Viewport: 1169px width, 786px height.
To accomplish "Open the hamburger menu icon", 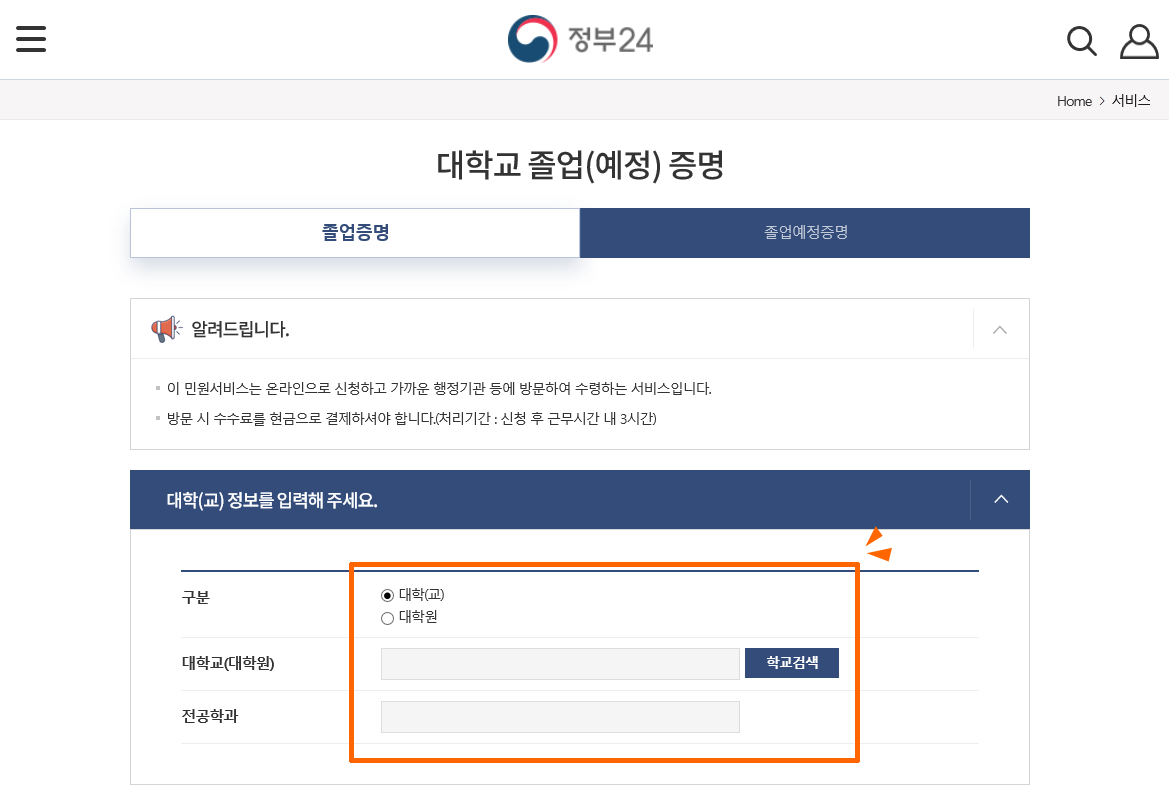I will [31, 39].
